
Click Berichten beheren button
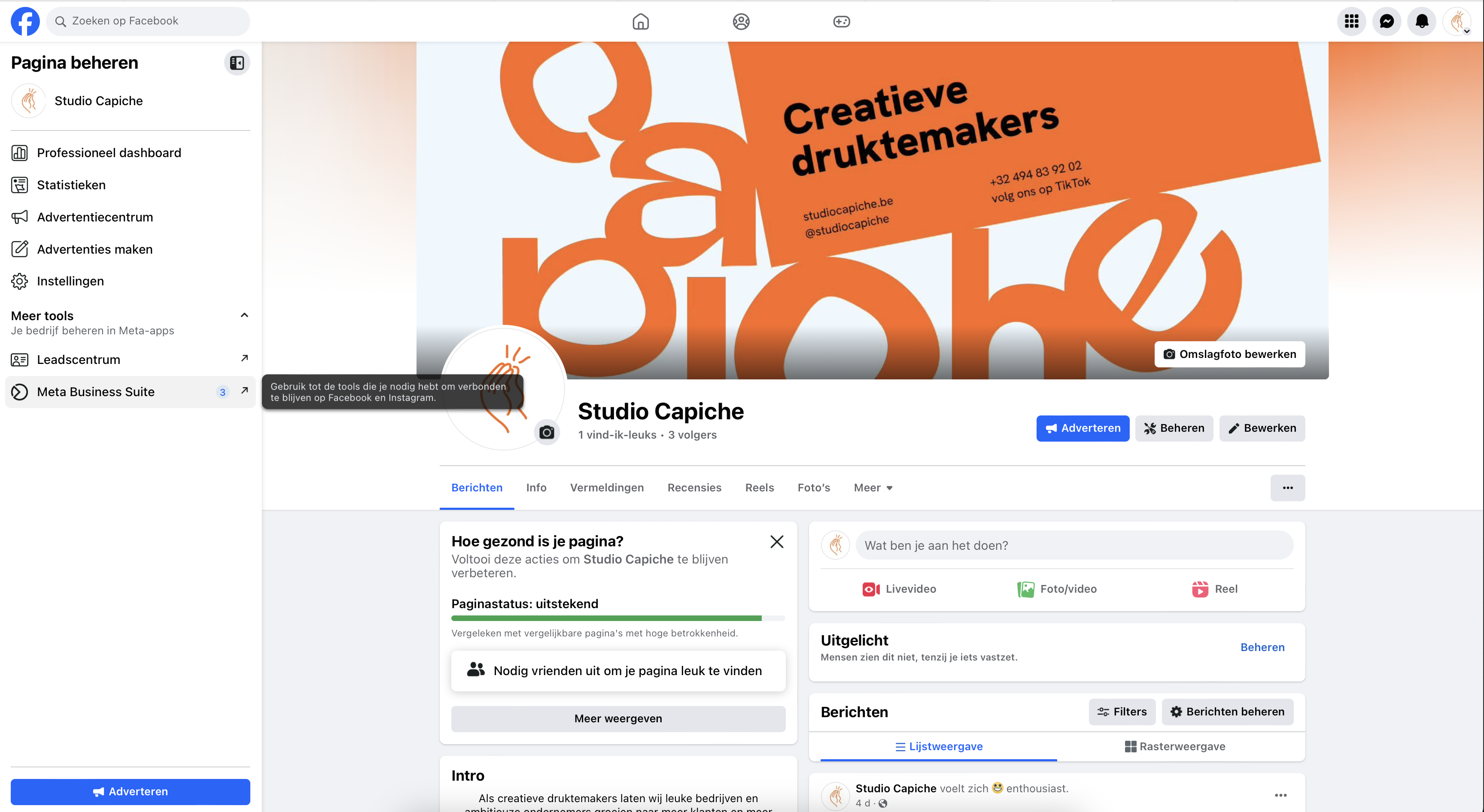(1227, 712)
